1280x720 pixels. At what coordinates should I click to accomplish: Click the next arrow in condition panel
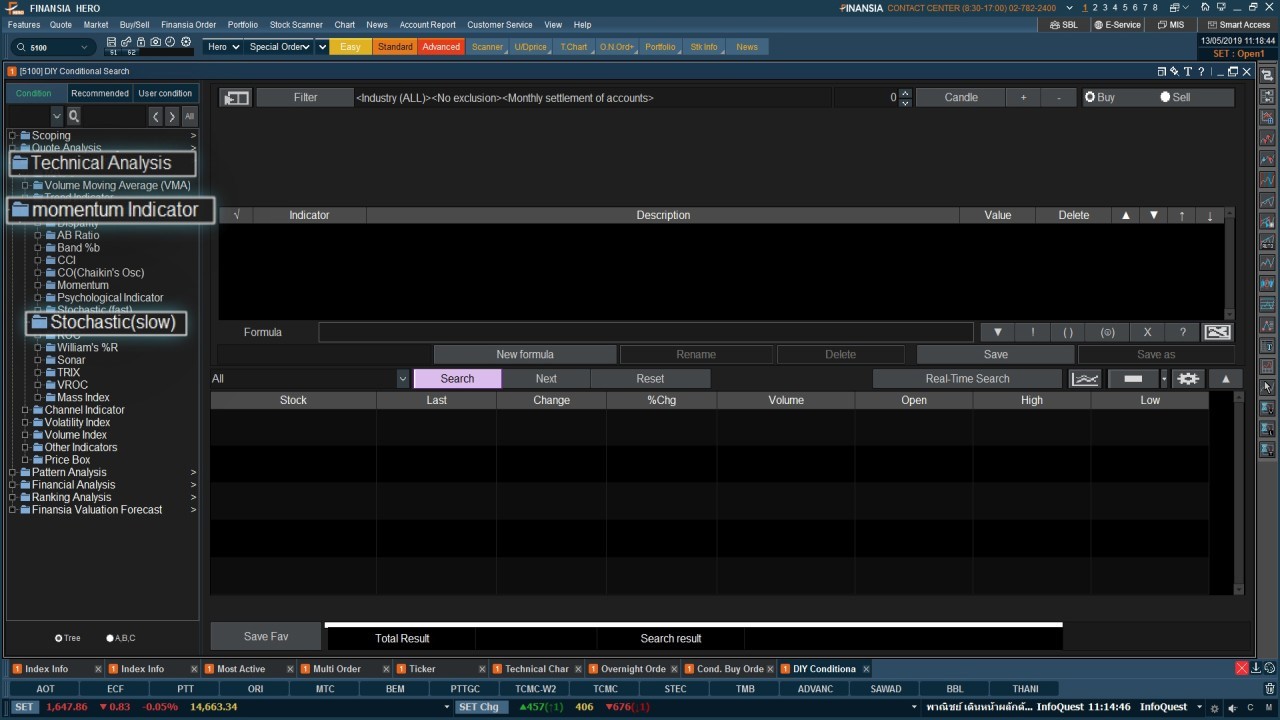(172, 116)
